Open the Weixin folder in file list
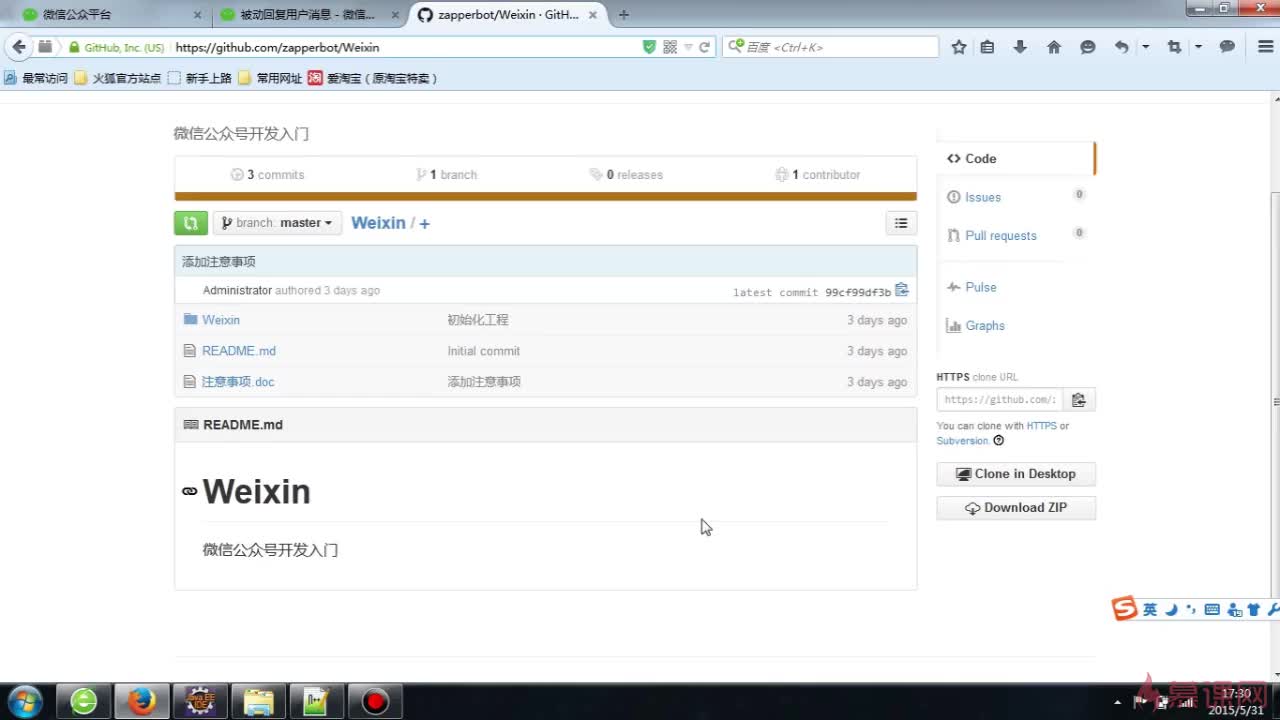Screen dimensions: 1280x720 (x=221, y=320)
